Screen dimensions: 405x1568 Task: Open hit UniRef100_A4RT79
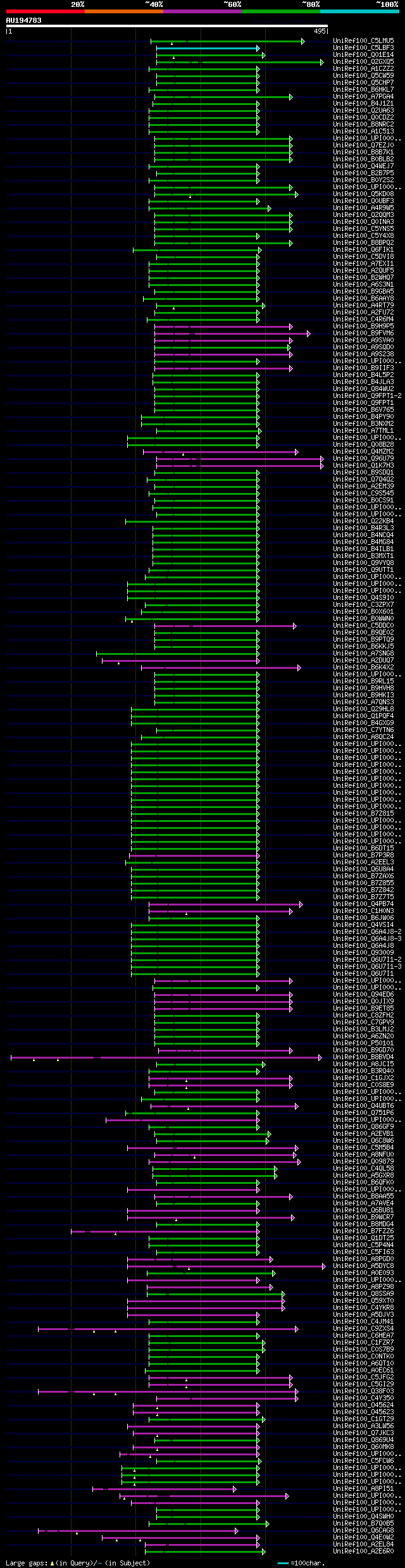coord(363,306)
